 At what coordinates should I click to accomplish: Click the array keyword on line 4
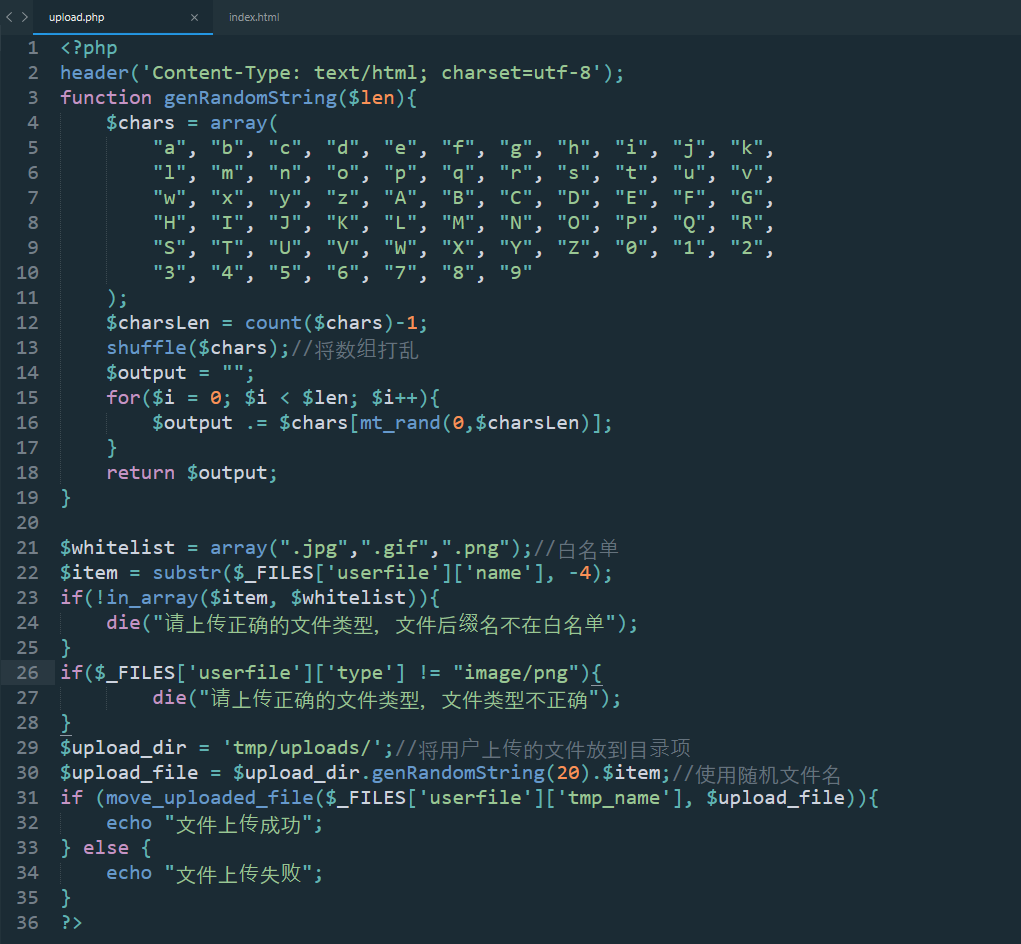[x=238, y=123]
